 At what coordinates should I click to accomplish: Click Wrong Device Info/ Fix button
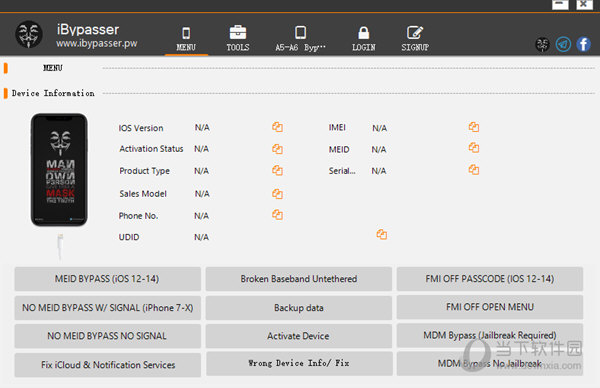point(299,364)
